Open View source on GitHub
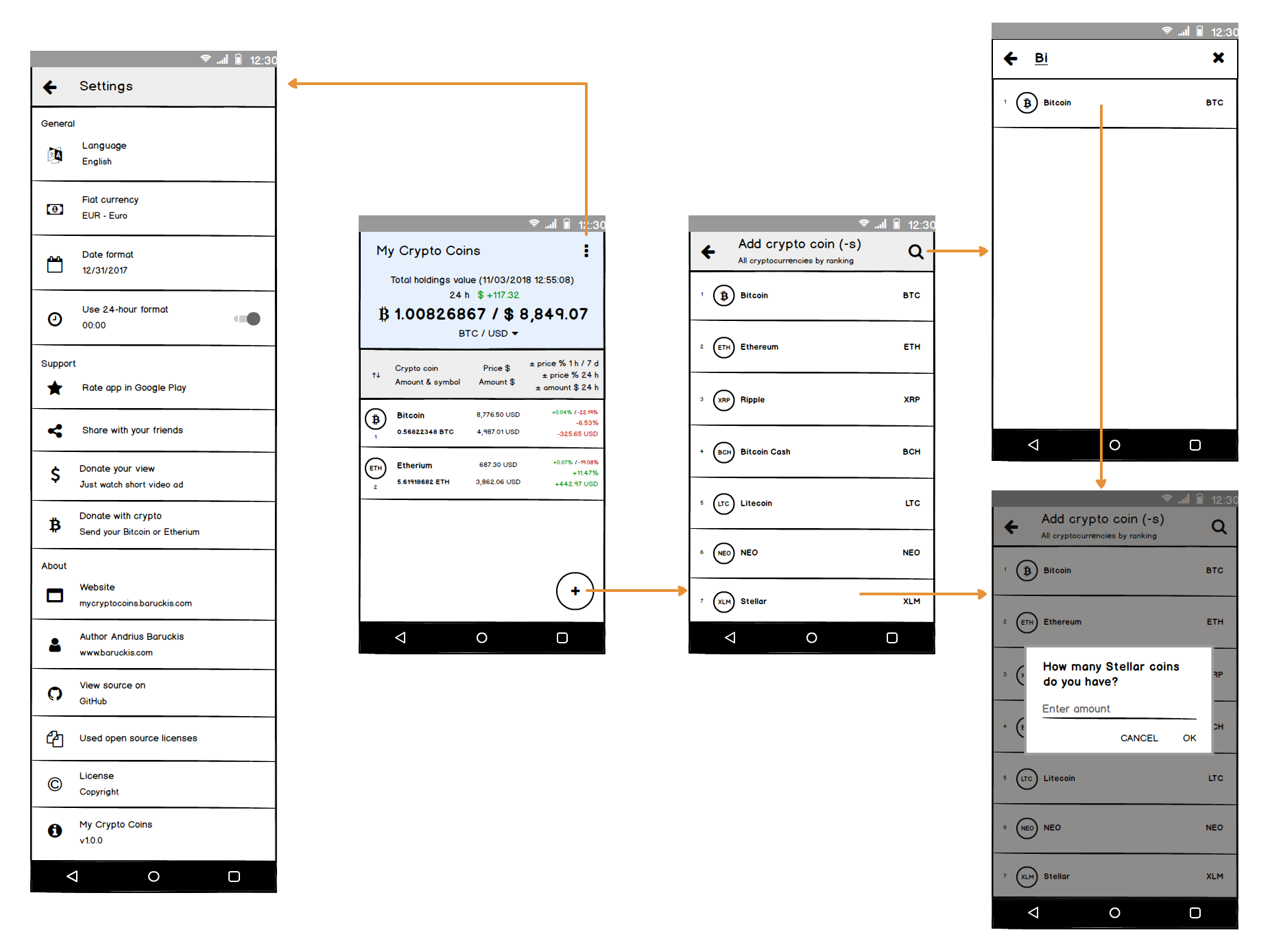Image resolution: width=1270 pixels, height=952 pixels. point(154,693)
